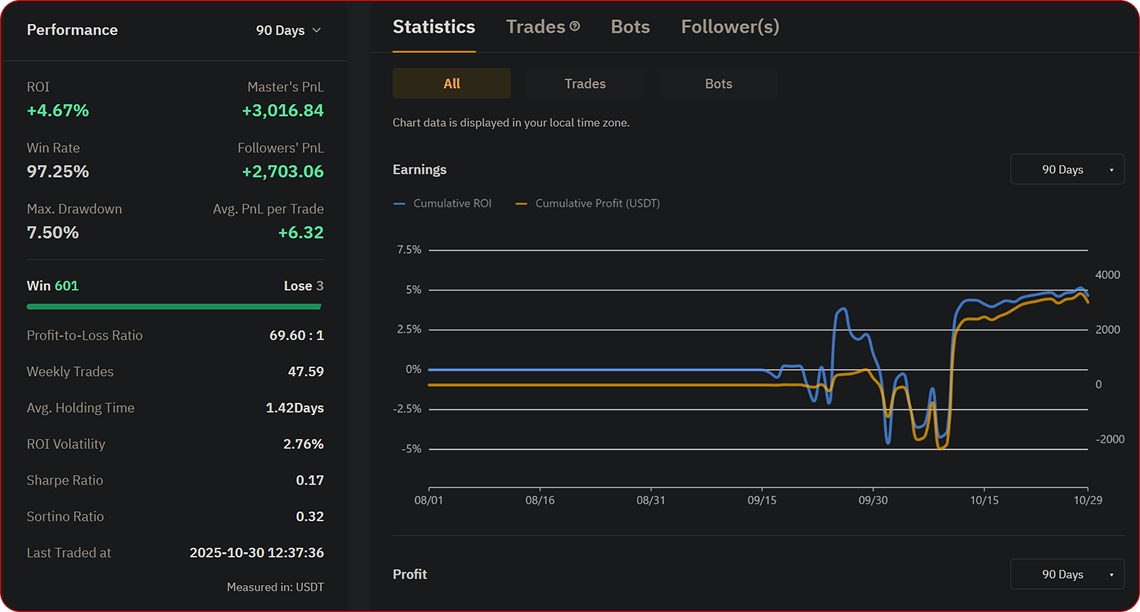Switch to the Statistics tab
The height and width of the screenshot is (612, 1140).
(x=433, y=27)
